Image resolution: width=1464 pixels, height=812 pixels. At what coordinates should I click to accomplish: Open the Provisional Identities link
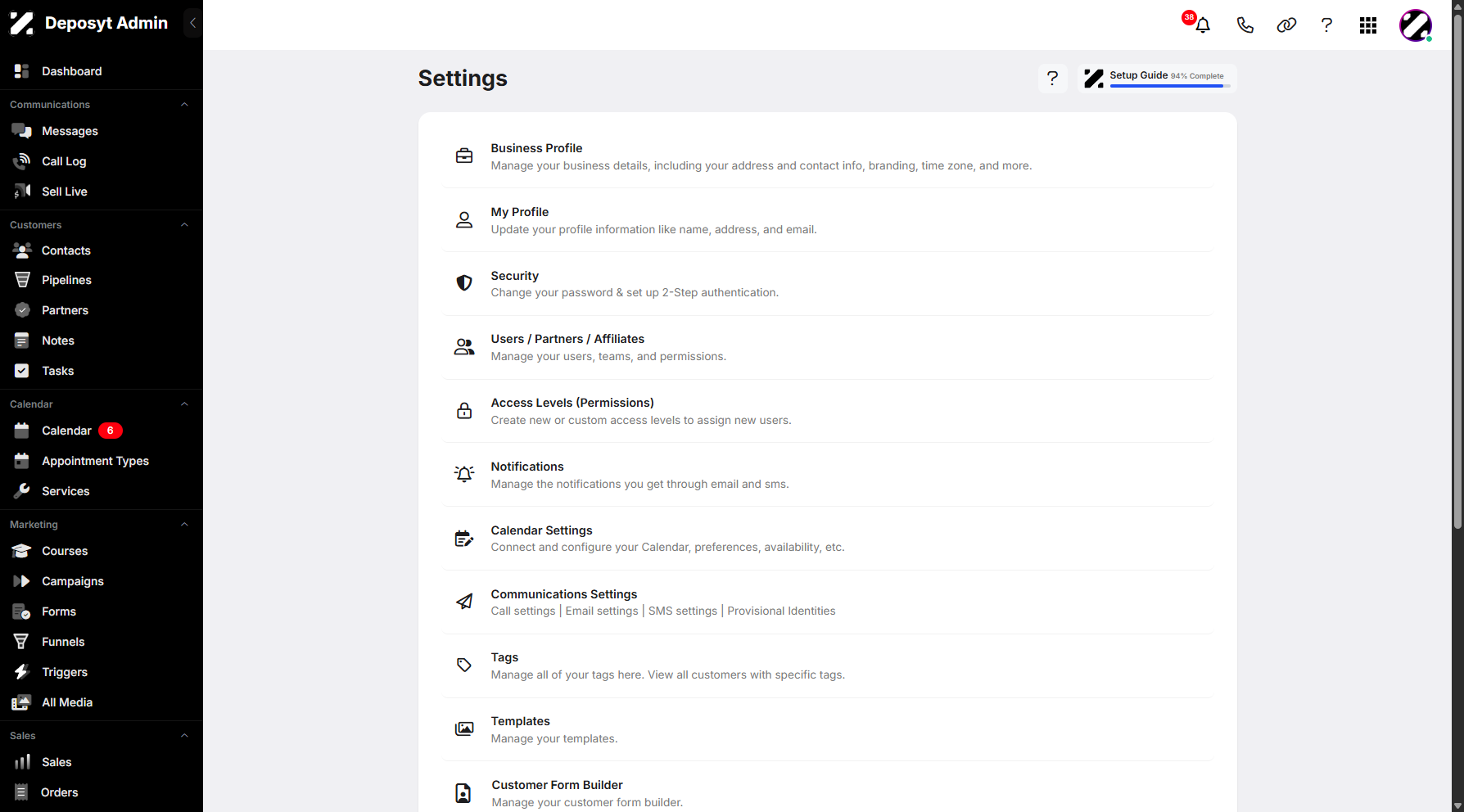(x=781, y=611)
